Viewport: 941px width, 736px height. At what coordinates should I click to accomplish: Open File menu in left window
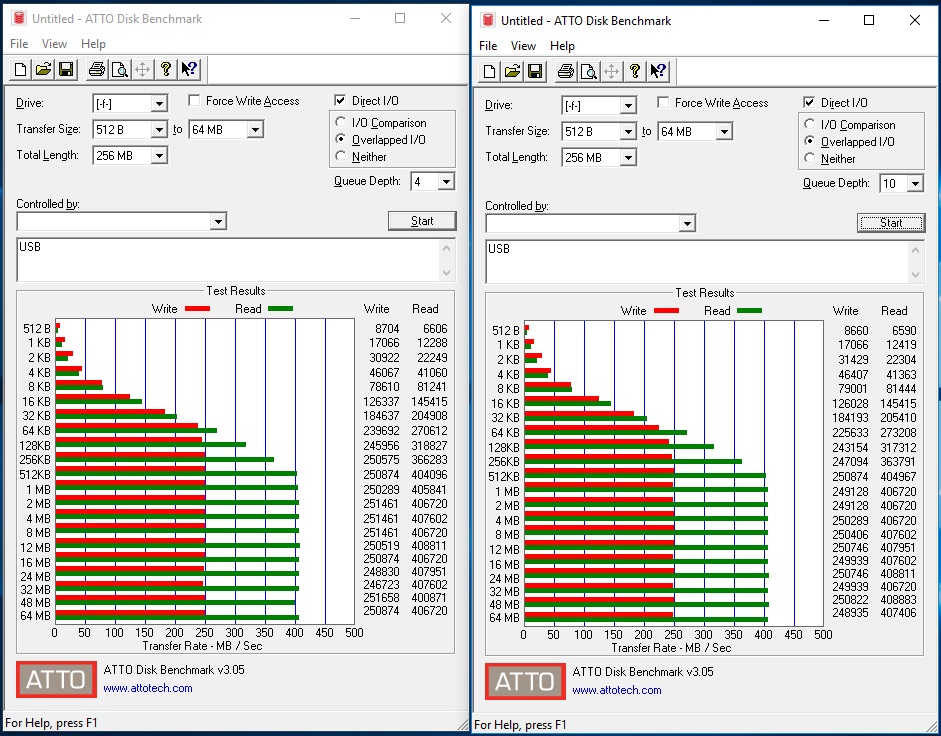pyautogui.click(x=19, y=43)
